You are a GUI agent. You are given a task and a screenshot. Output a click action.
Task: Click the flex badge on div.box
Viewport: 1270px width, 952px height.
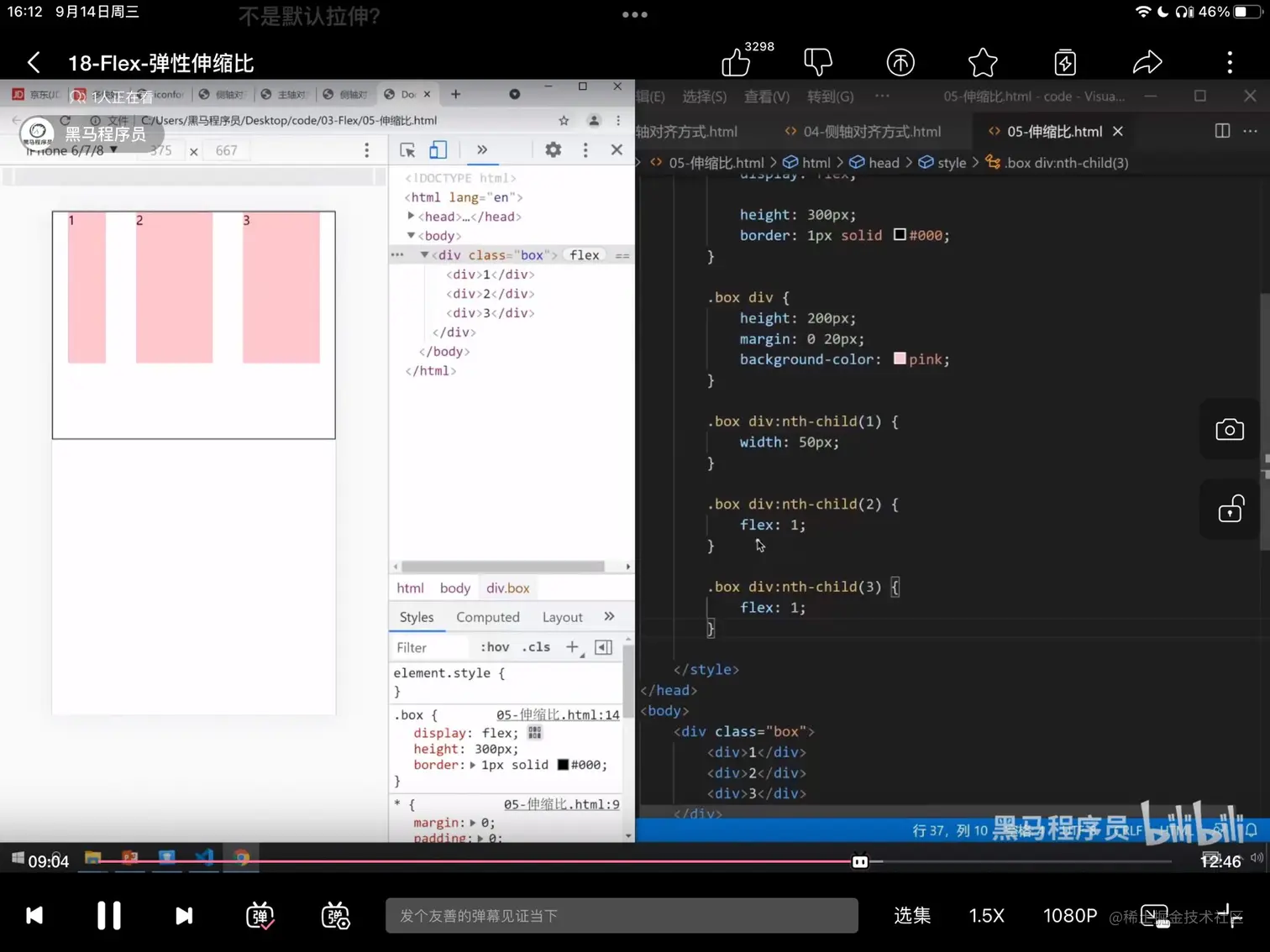point(585,255)
